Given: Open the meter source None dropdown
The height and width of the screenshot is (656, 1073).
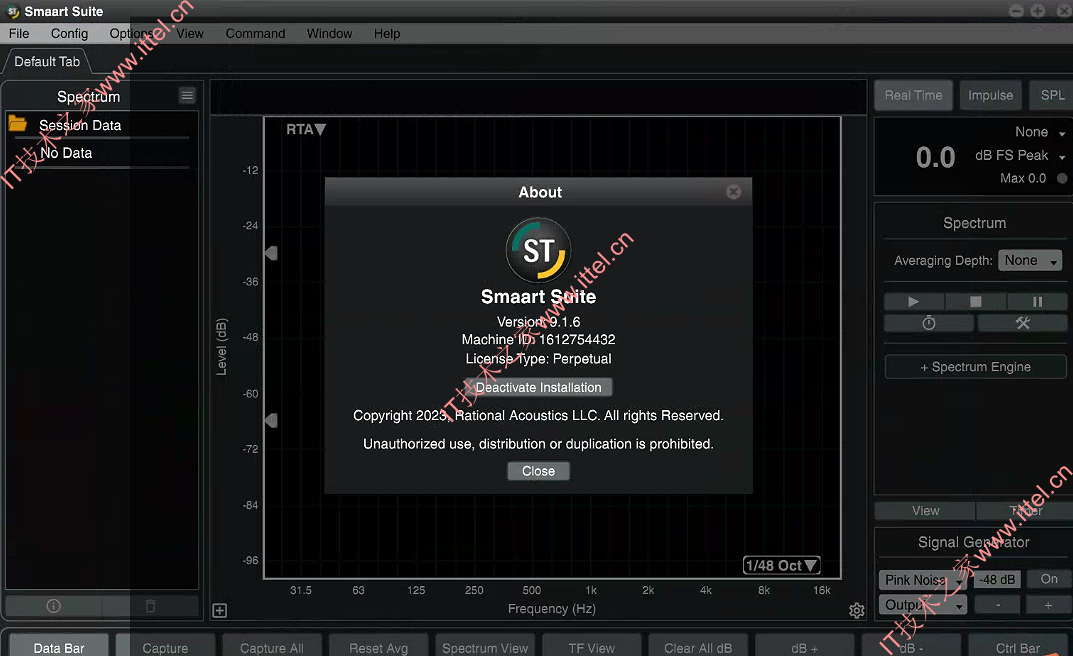Looking at the screenshot, I should pyautogui.click(x=1040, y=132).
